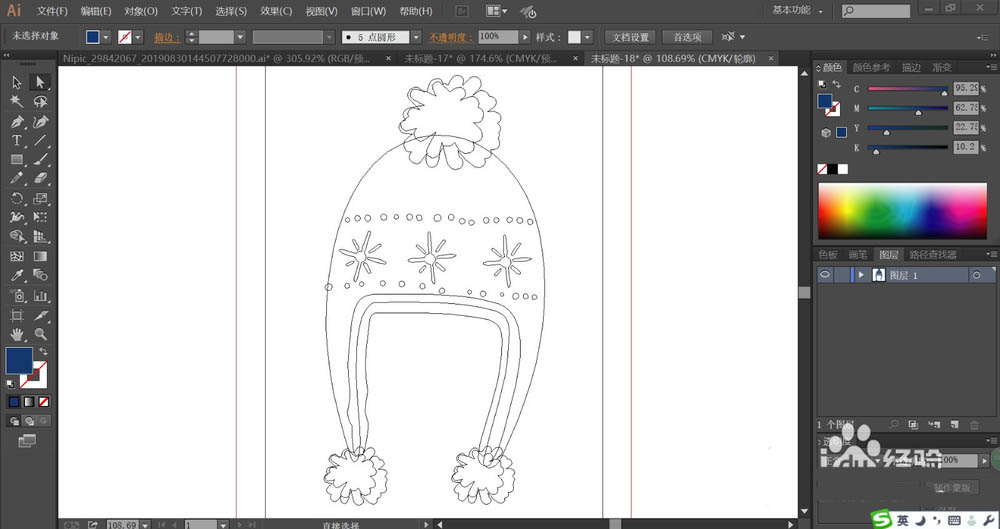1000x529 pixels.
Task: Select the Line Segment tool
Action: click(40, 140)
